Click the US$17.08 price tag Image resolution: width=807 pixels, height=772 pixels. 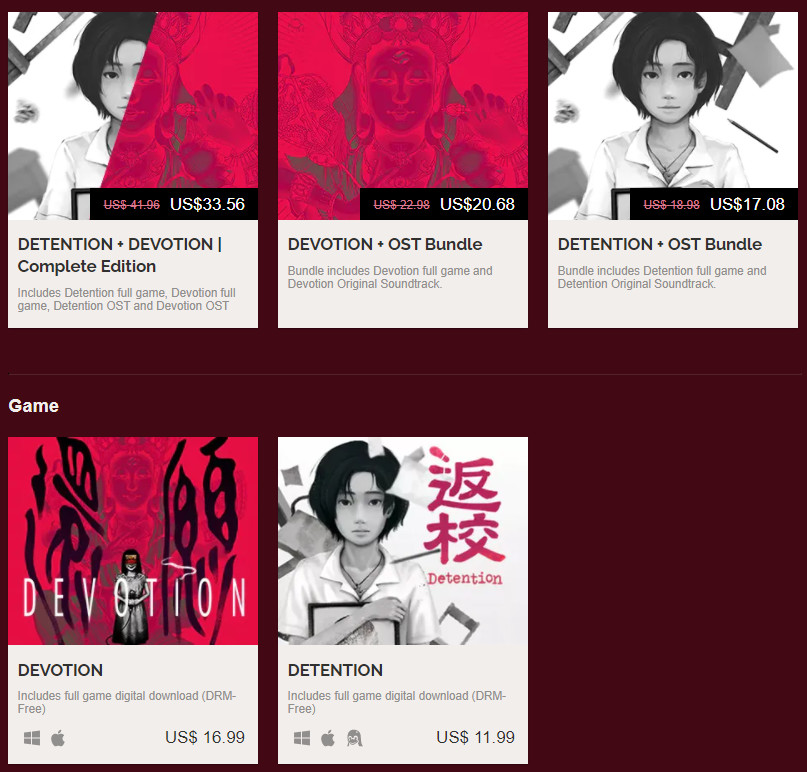[747, 204]
